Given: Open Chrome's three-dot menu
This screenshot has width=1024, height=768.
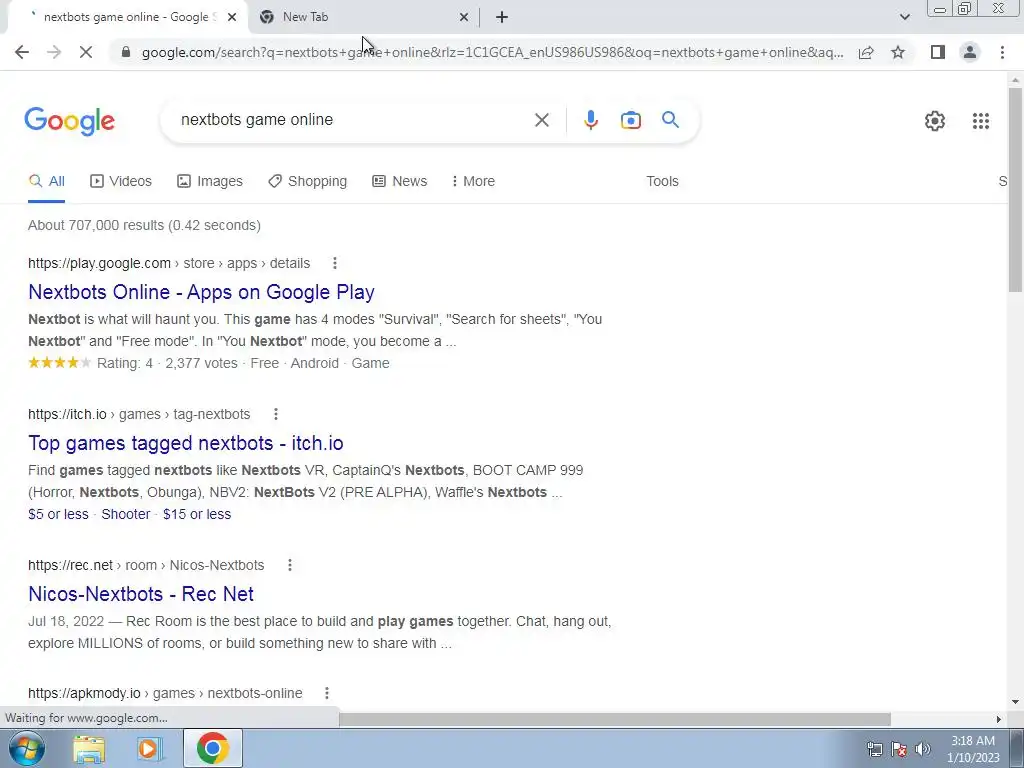Looking at the screenshot, I should coord(1002,52).
